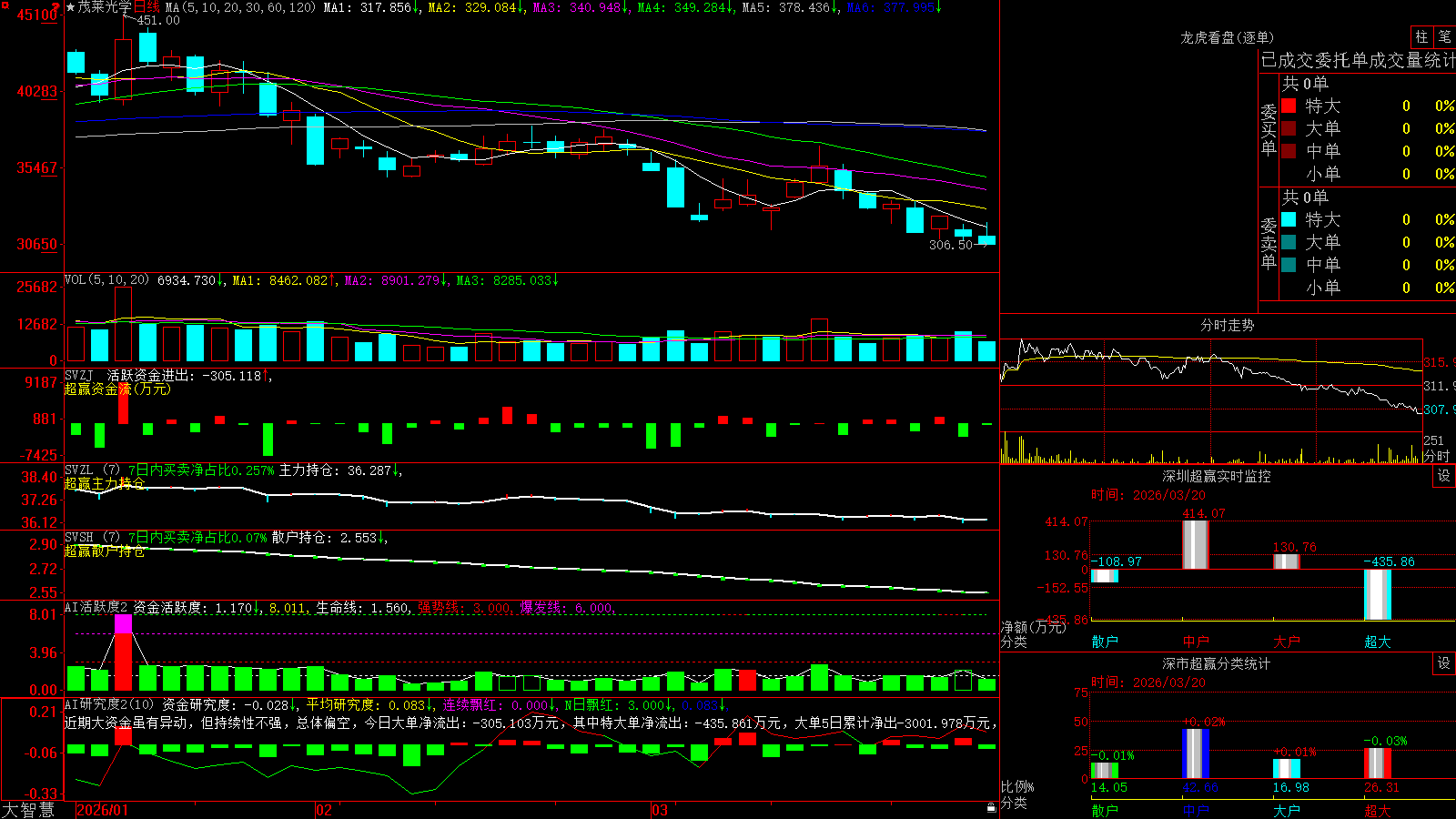The width and height of the screenshot is (1456, 819).
Task: Click the 306.50 low price annotation
Action: pos(951,246)
